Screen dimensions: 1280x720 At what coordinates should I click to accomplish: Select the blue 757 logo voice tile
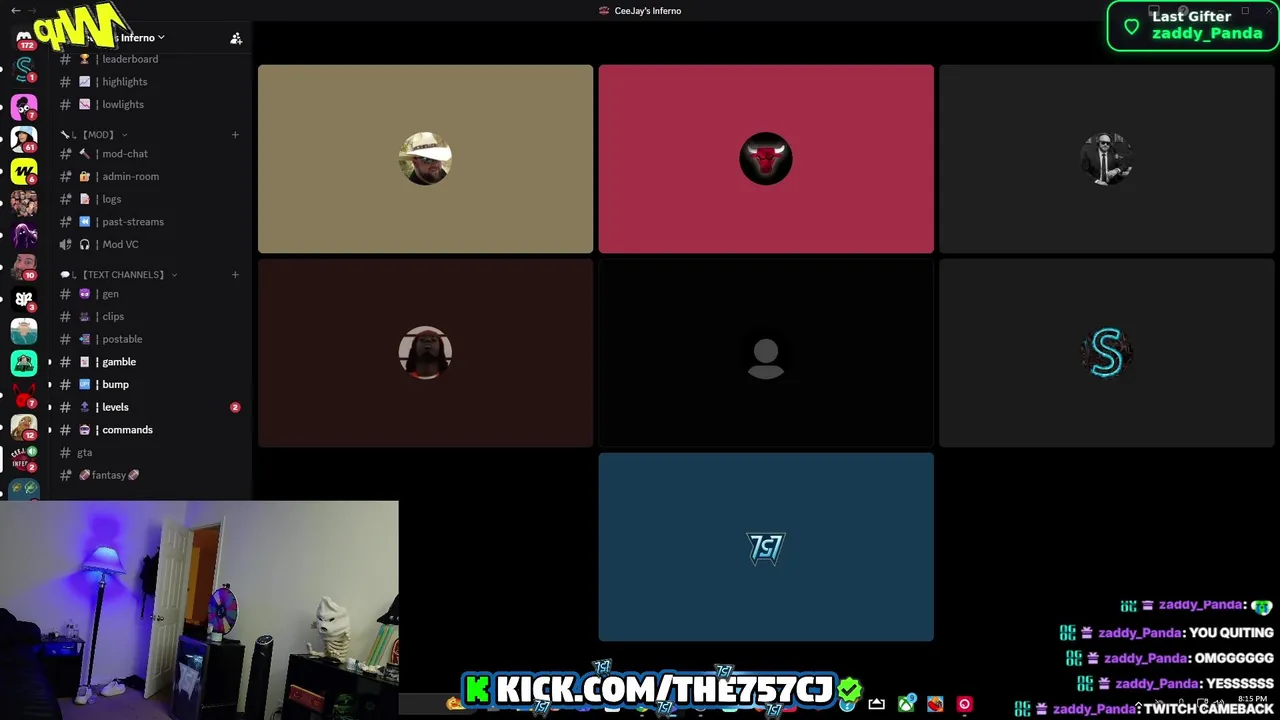click(x=766, y=547)
